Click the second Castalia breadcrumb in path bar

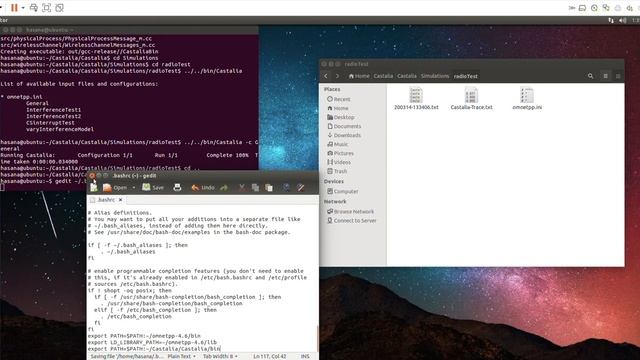pos(407,76)
